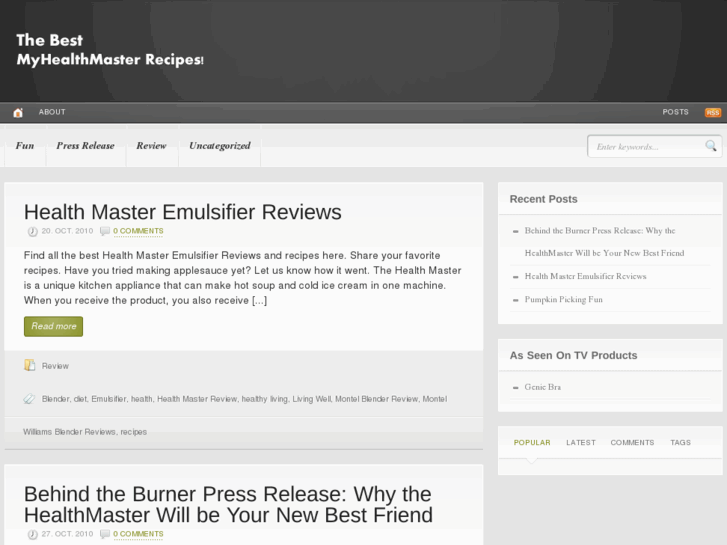Screen dimensions: 727x545
Task: Visit the Genie Bra link
Action: 542,387
